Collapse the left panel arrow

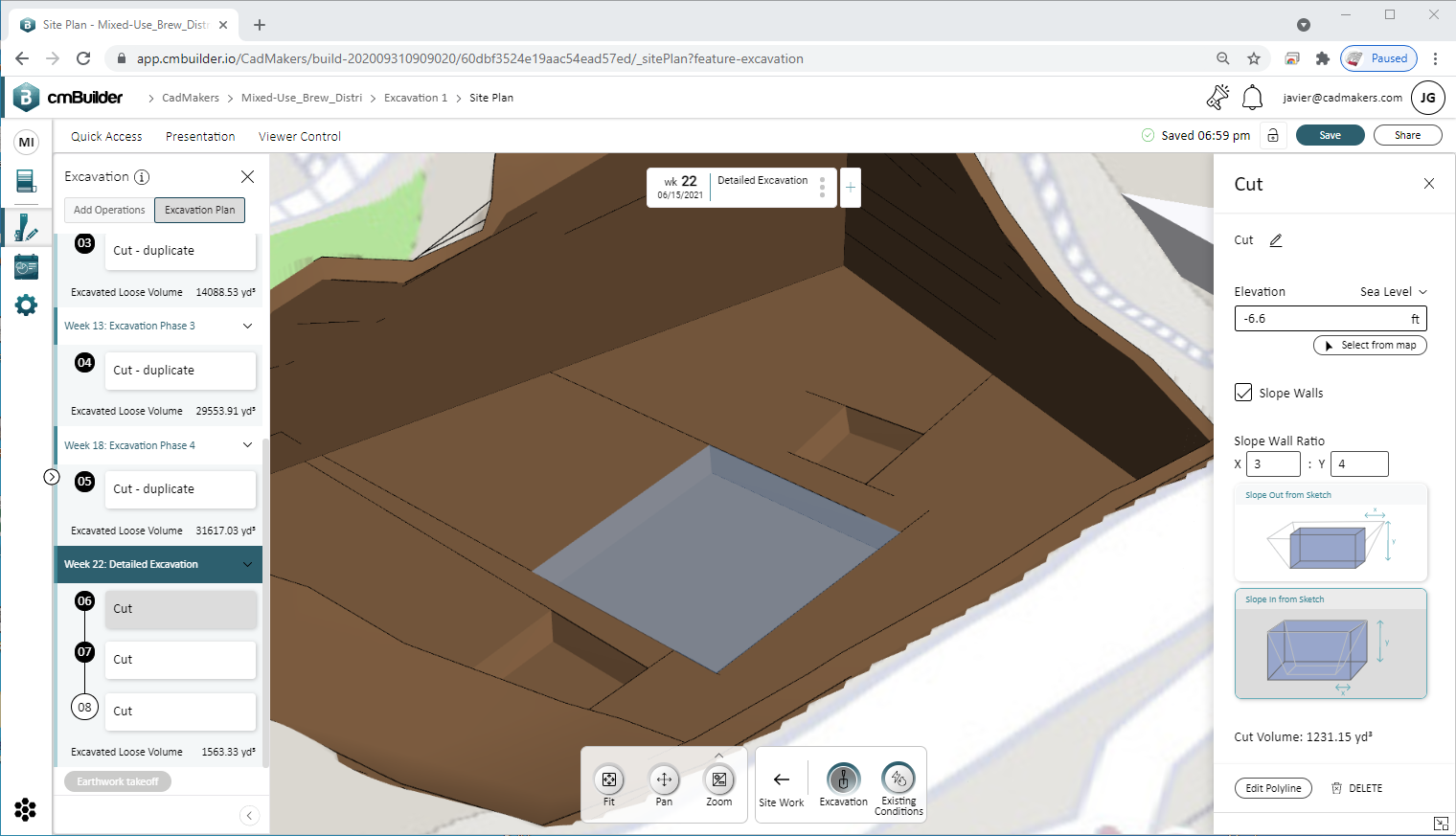click(x=249, y=816)
